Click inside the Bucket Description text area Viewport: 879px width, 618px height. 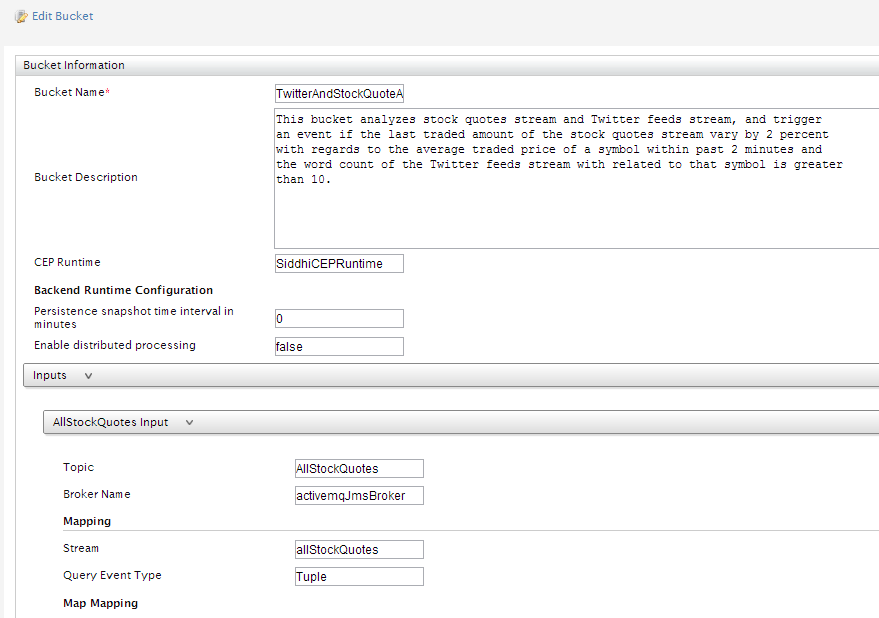576,178
